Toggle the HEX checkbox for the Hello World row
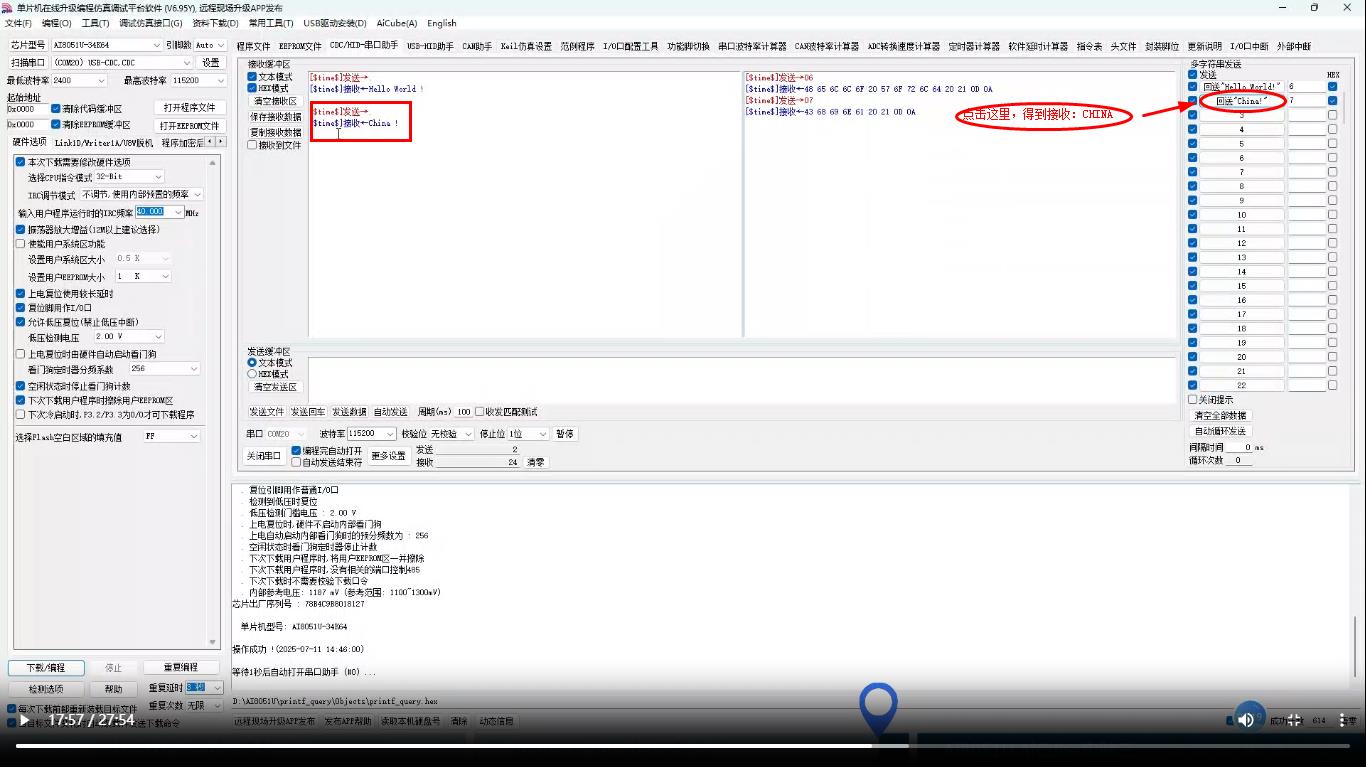This screenshot has height=767, width=1366. 1332,87
